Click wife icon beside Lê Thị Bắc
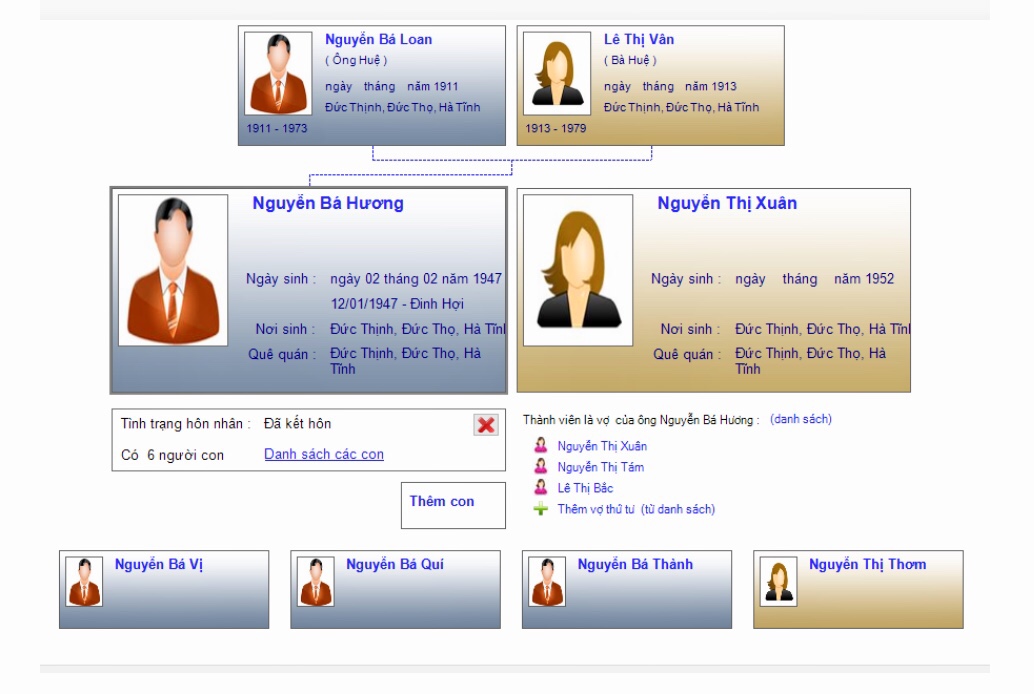 pyautogui.click(x=541, y=488)
